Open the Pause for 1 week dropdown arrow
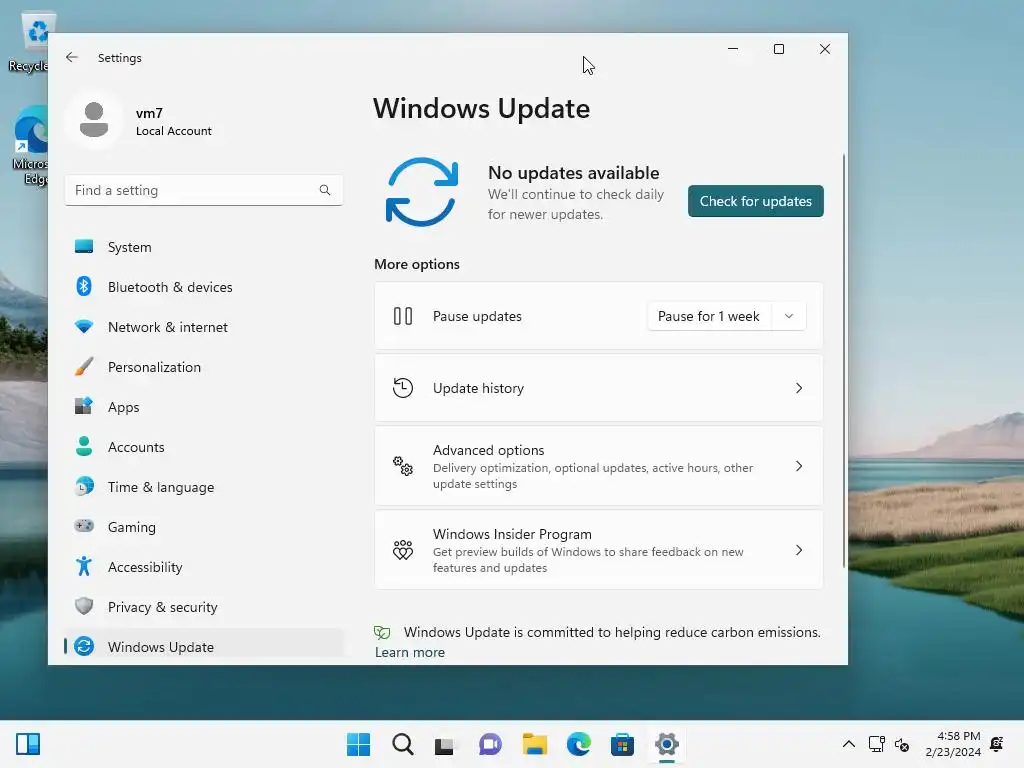The width and height of the screenshot is (1024, 768). (789, 316)
